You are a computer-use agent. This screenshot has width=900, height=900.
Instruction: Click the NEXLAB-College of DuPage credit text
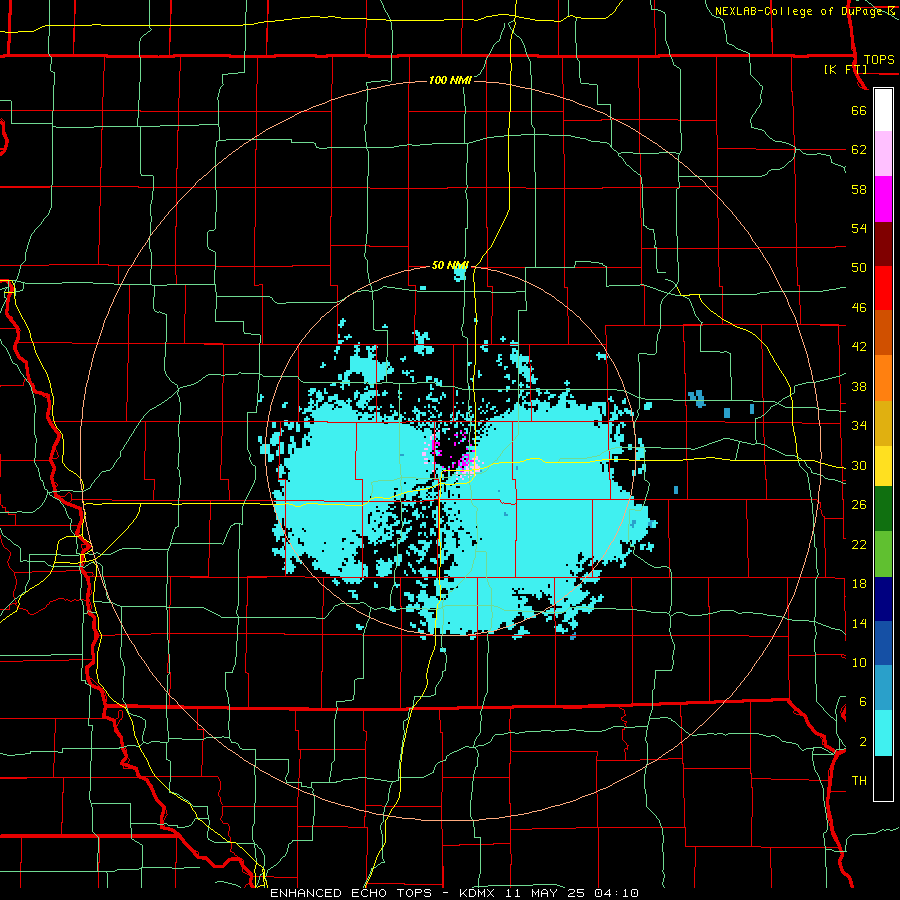798,11
